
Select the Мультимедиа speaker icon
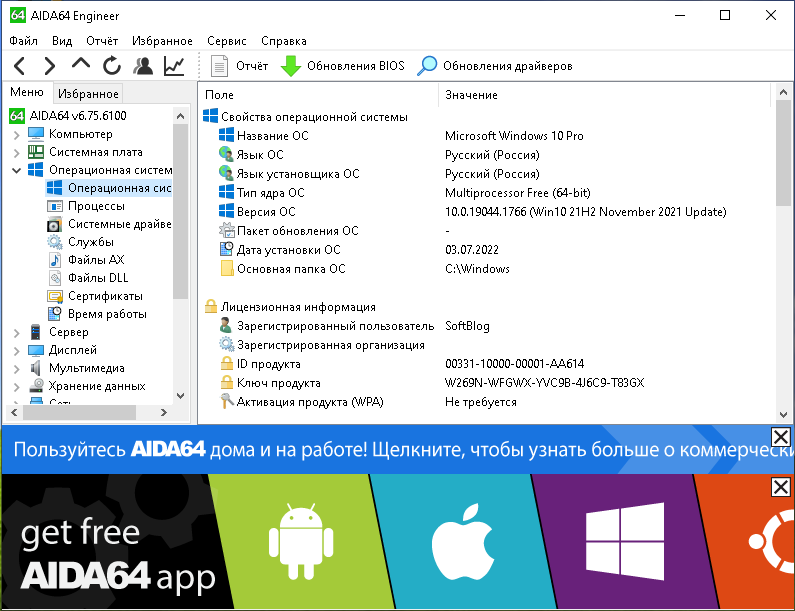tap(35, 368)
